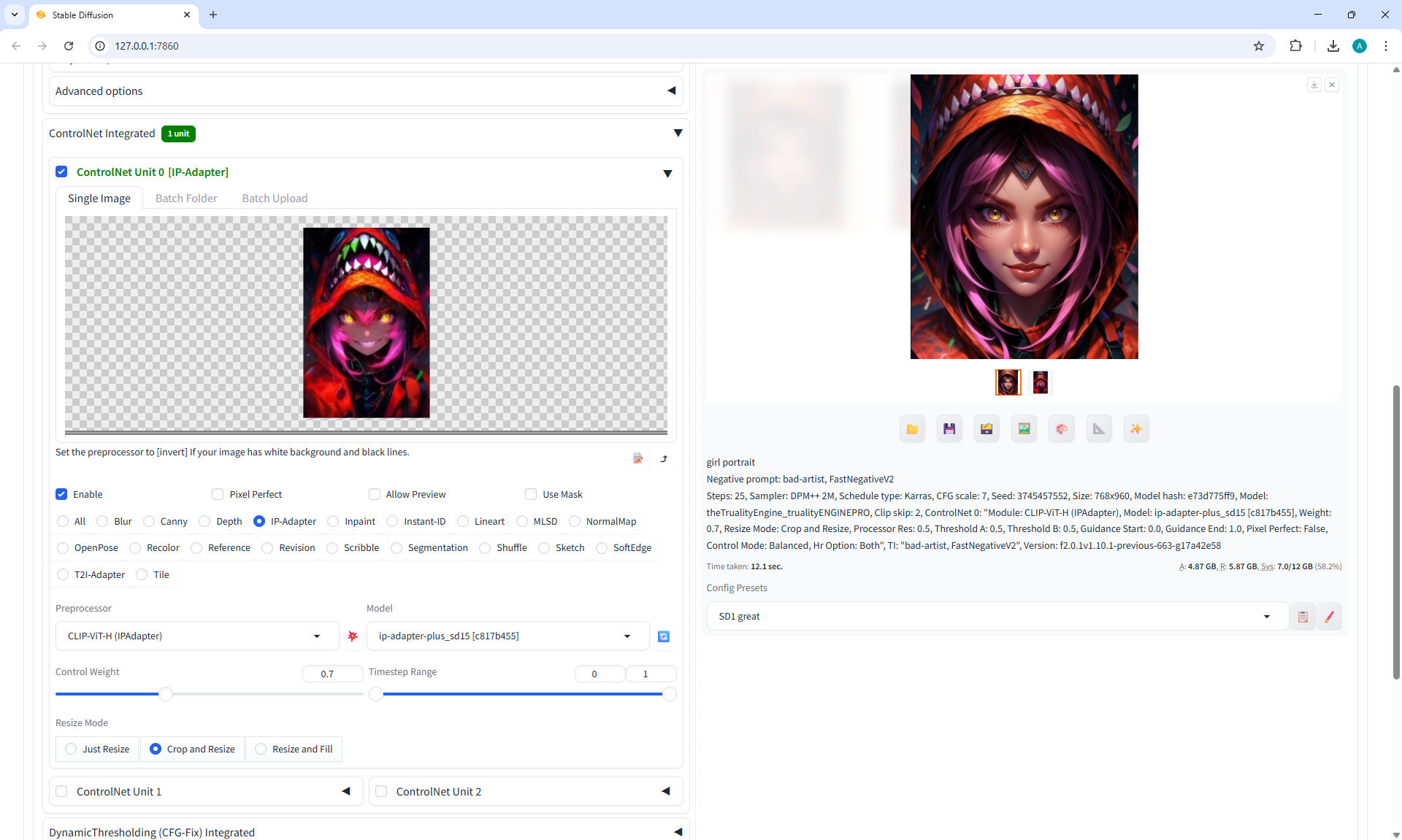The height and width of the screenshot is (840, 1402).
Task: Open the images output folder icon
Action: pos(912,429)
